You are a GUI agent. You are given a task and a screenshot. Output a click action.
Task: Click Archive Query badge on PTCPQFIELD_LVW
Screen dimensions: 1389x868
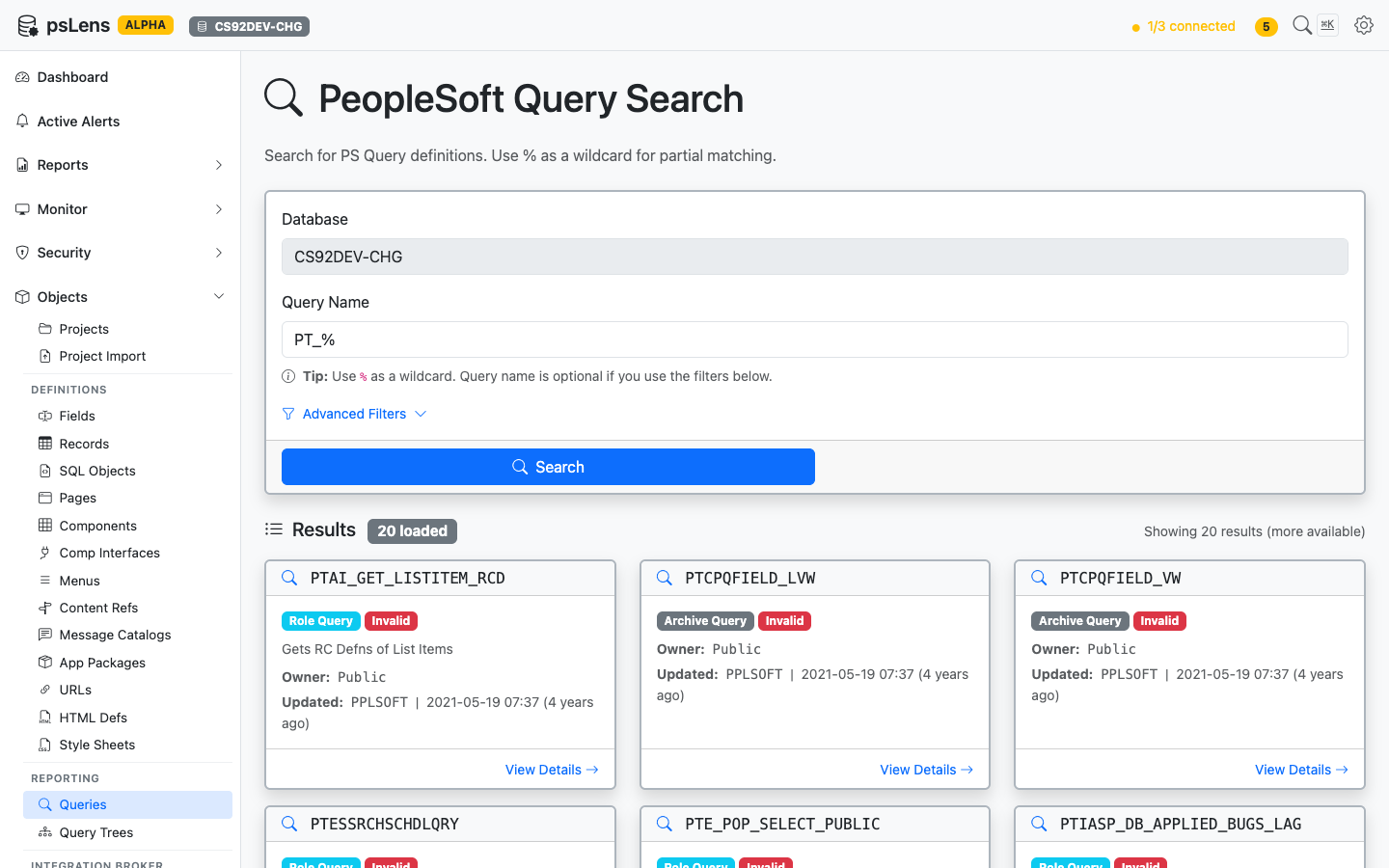(705, 621)
